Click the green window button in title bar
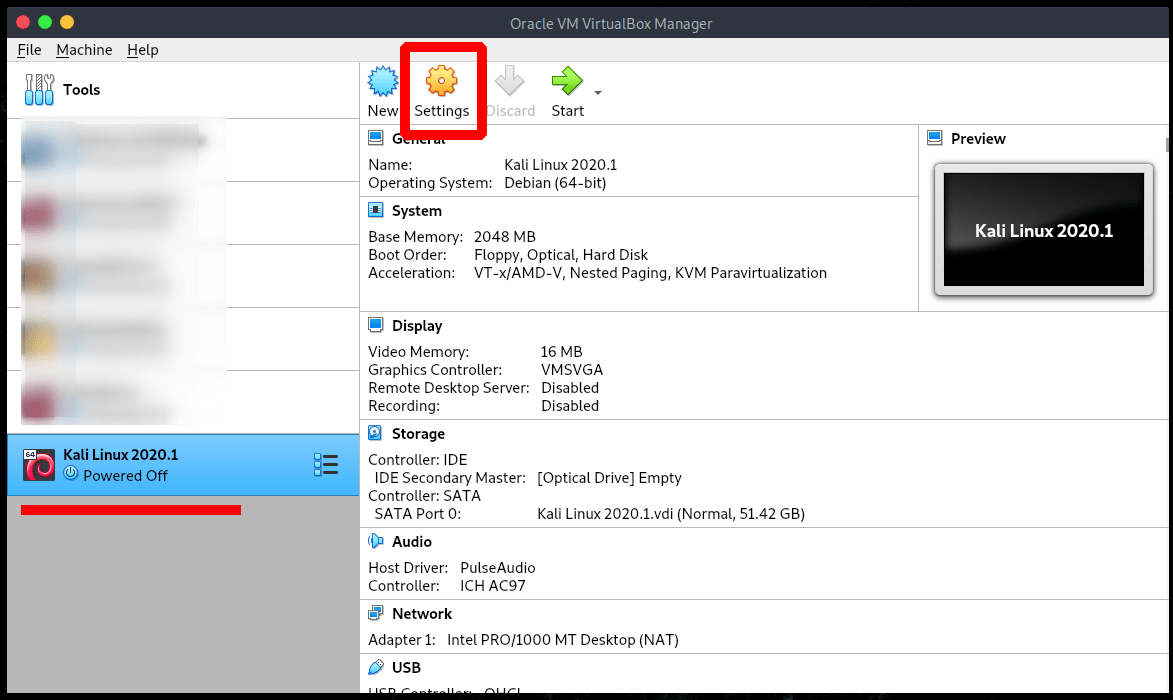Image resolution: width=1173 pixels, height=700 pixels. pos(45,22)
